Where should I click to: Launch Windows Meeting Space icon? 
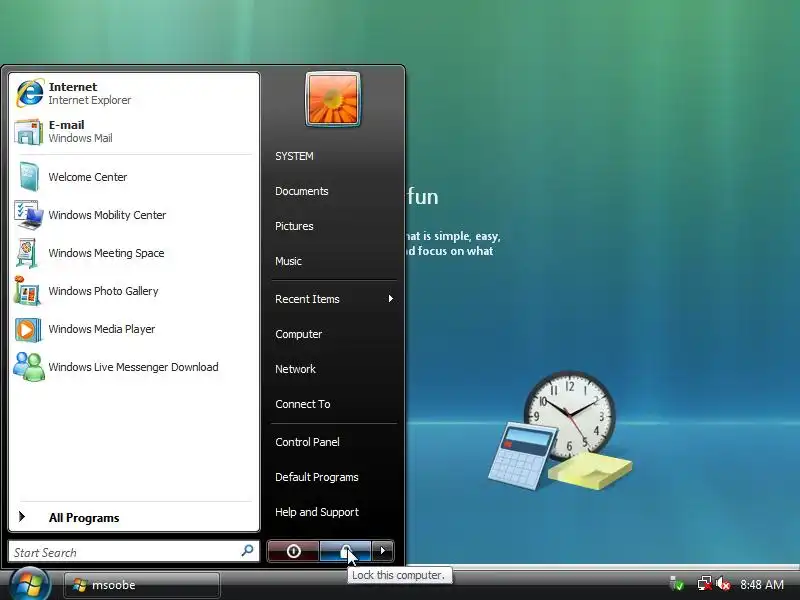[27, 253]
